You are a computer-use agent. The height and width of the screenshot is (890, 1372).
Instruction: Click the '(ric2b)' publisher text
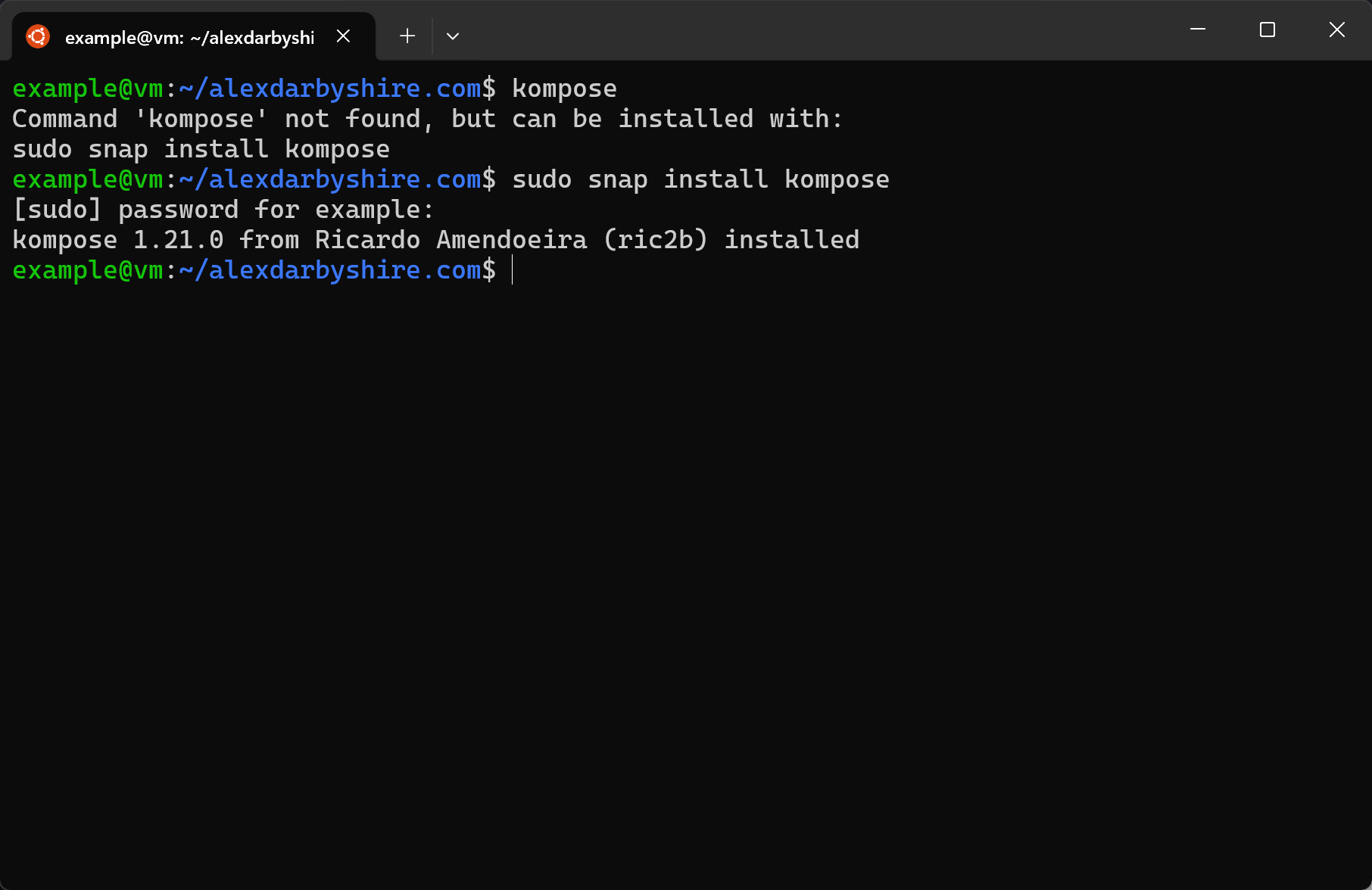(656, 240)
